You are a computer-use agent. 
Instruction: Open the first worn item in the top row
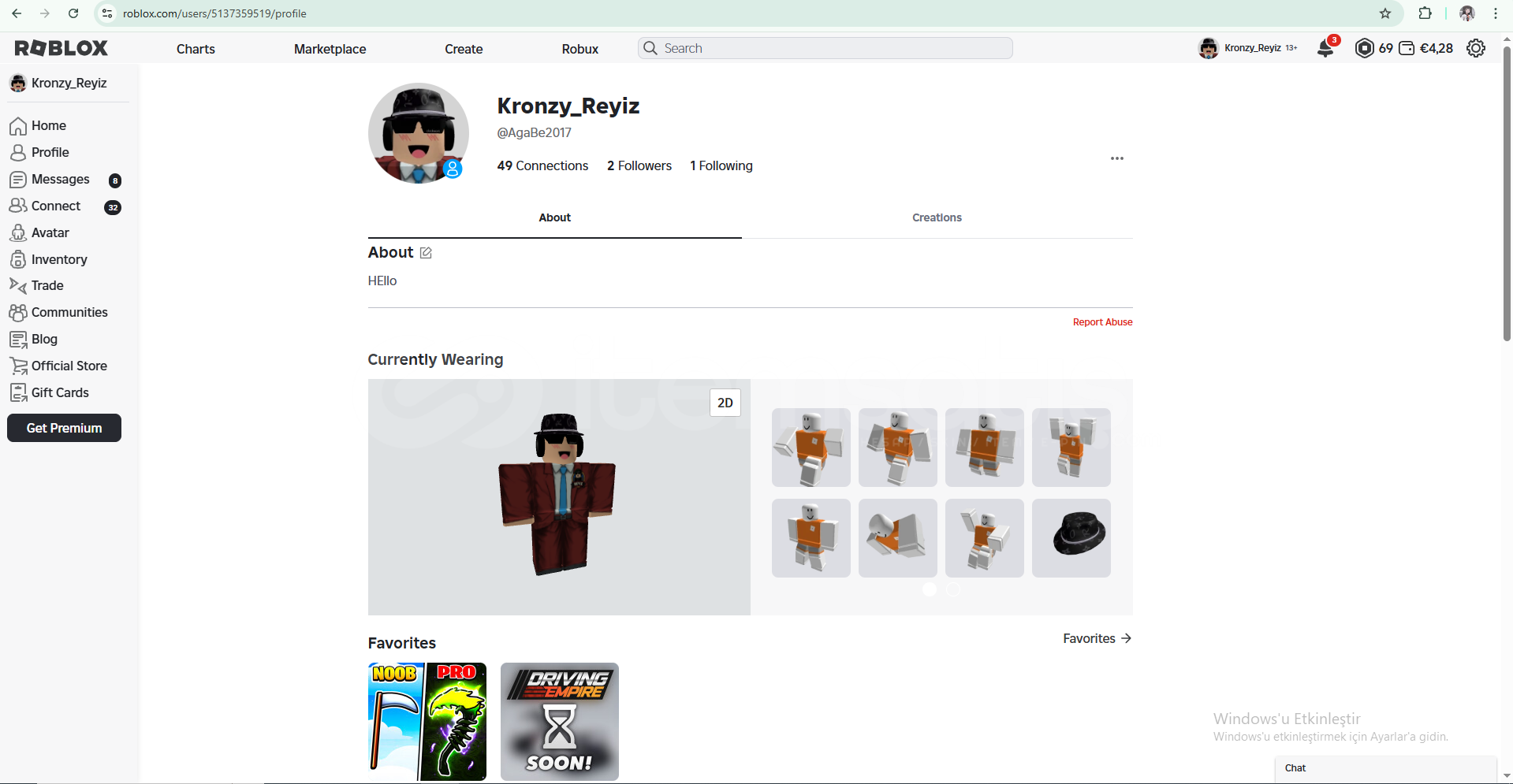click(x=811, y=448)
